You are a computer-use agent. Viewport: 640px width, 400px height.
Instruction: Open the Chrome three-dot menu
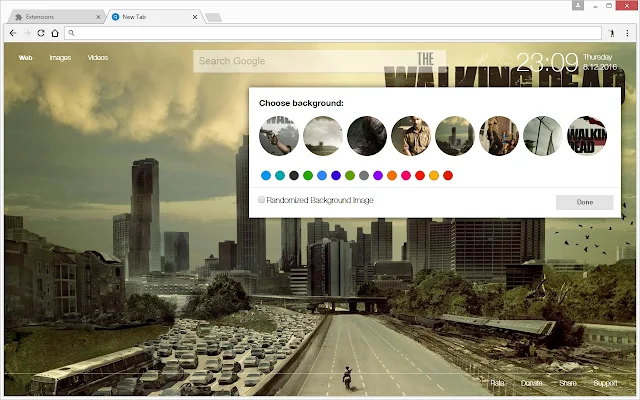coord(627,33)
